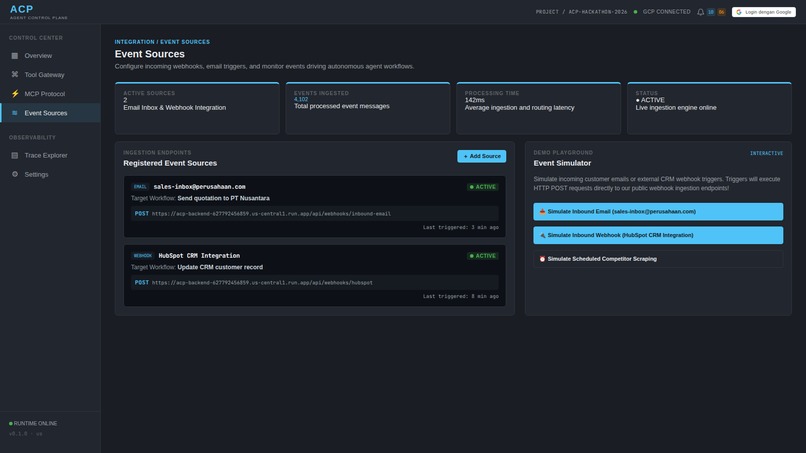Click Processing Time 142ms value
Screen dimensions: 806x453
[474, 100]
